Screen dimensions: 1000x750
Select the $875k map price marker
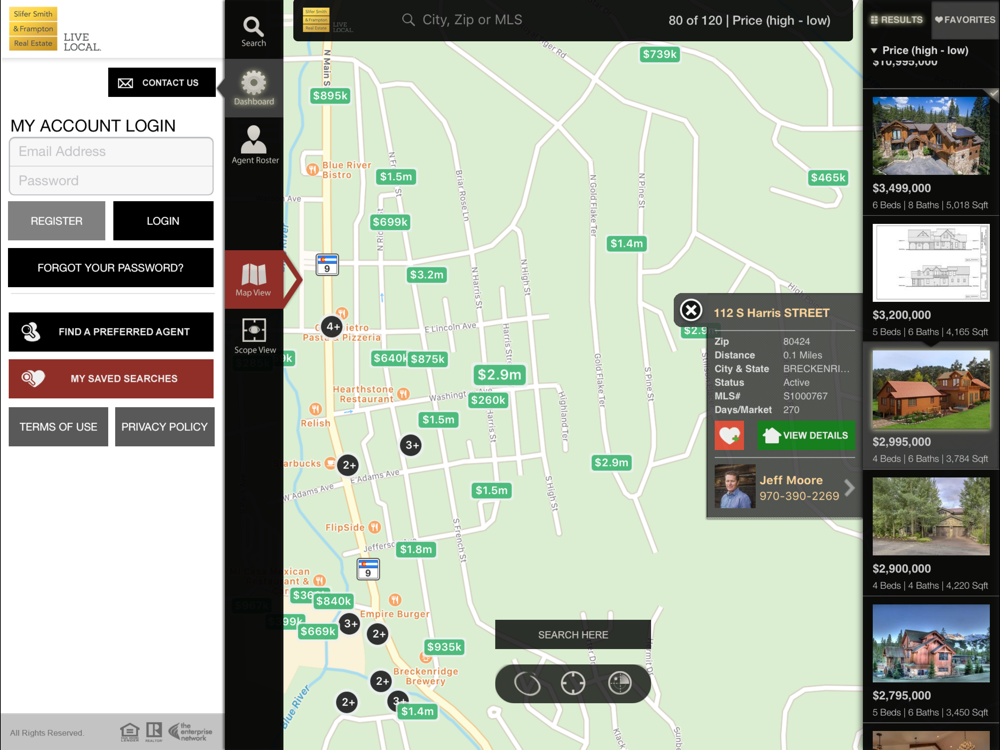click(x=427, y=359)
